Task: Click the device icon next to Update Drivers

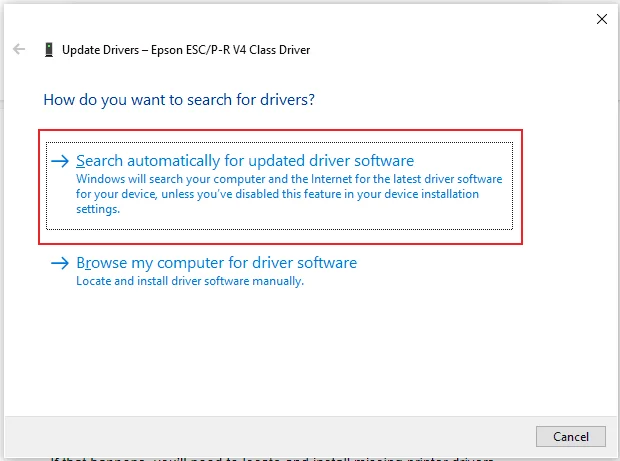Action: tap(49, 50)
